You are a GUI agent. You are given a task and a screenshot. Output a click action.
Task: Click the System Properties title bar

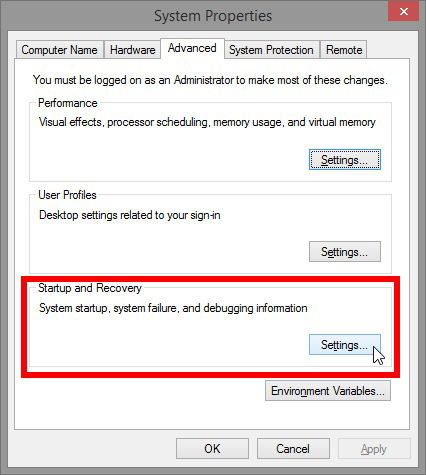pos(213,16)
